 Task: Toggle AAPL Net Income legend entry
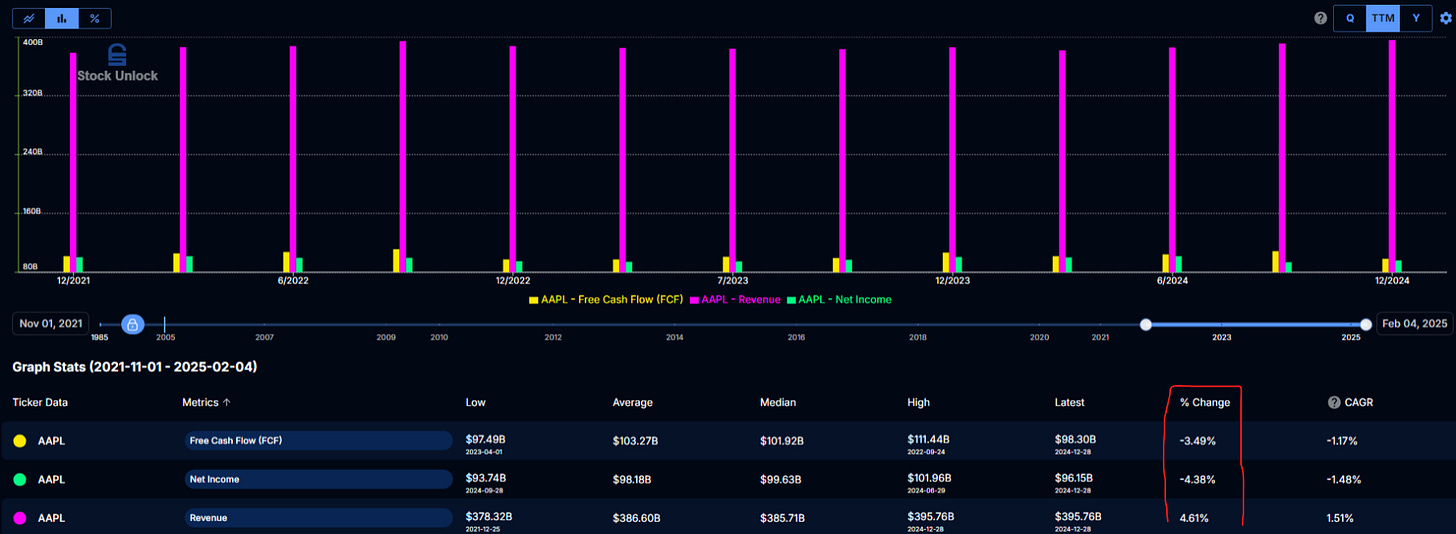[x=839, y=299]
